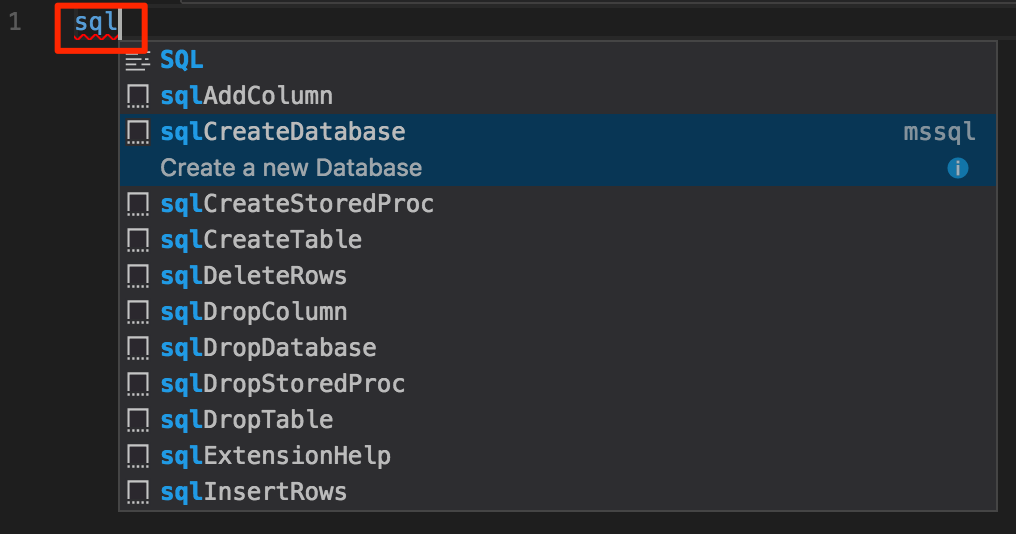The width and height of the screenshot is (1016, 534).
Task: Pick the sqlDropColumn suggestion
Action: click(x=254, y=312)
